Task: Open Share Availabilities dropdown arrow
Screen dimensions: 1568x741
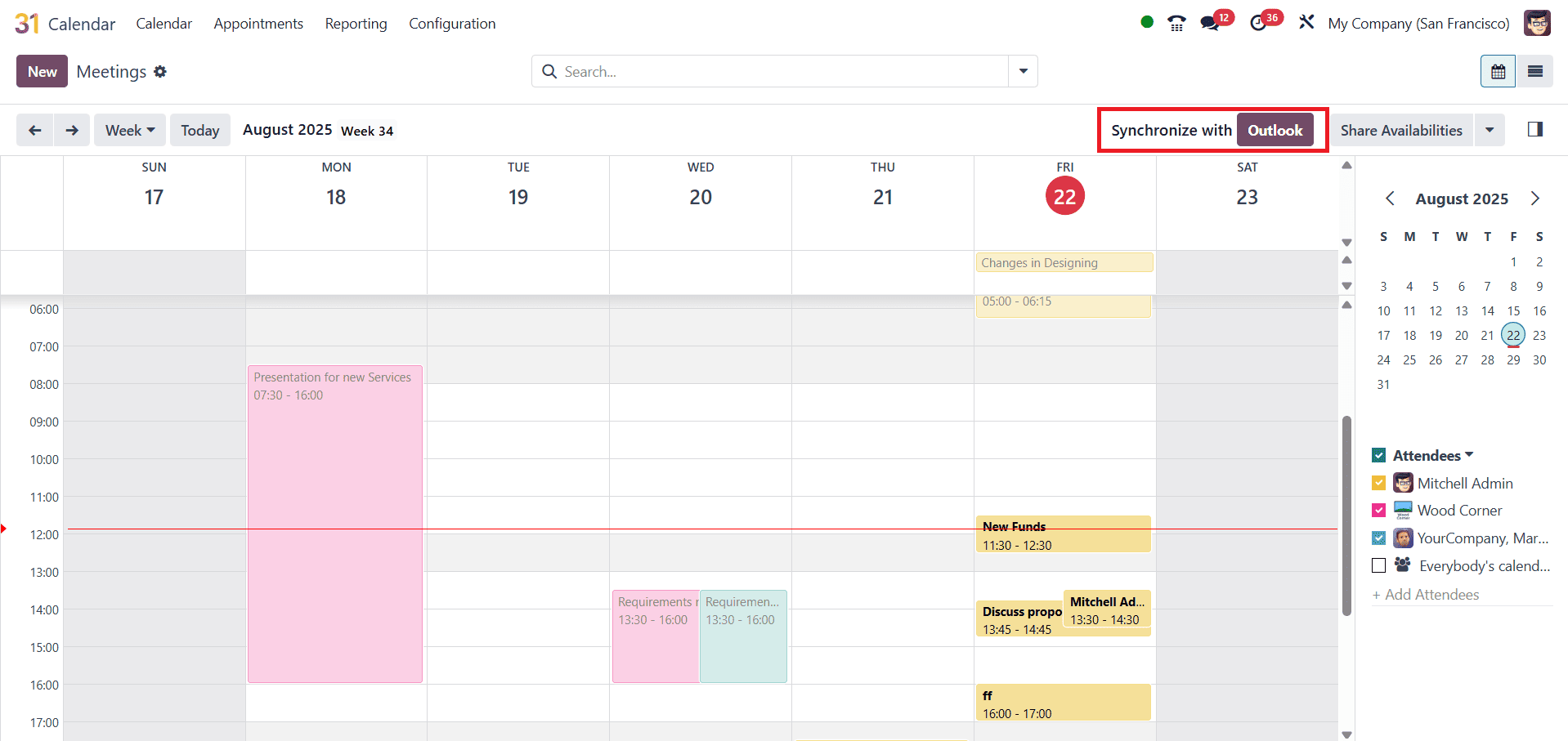Action: coord(1490,131)
